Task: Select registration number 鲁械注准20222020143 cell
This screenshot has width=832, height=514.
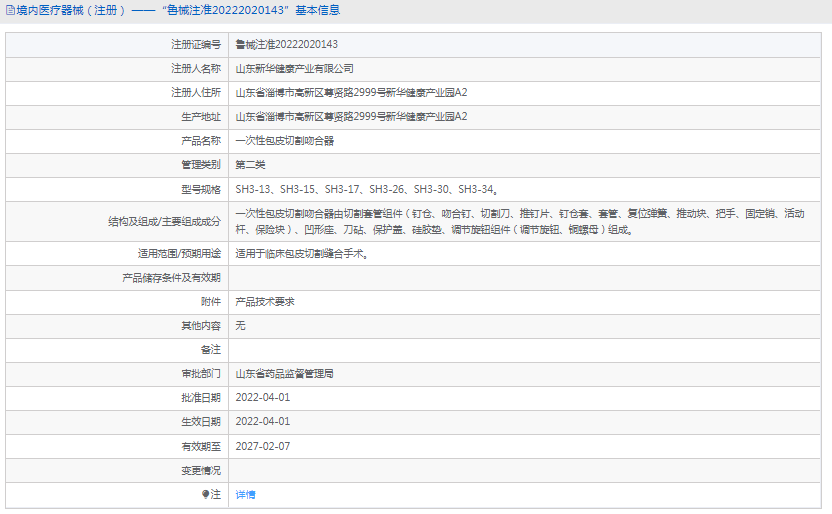Action: point(287,45)
